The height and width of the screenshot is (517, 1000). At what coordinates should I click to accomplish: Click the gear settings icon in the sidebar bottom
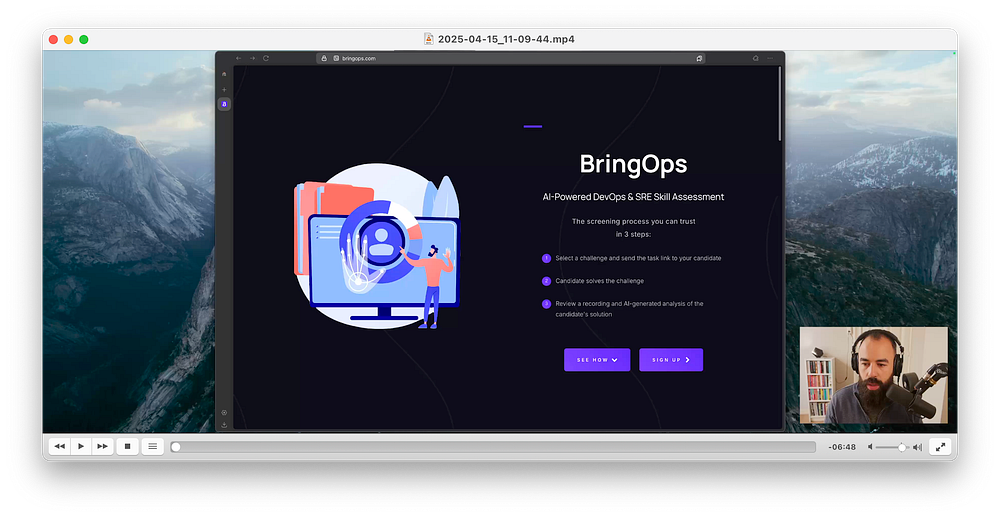(224, 412)
